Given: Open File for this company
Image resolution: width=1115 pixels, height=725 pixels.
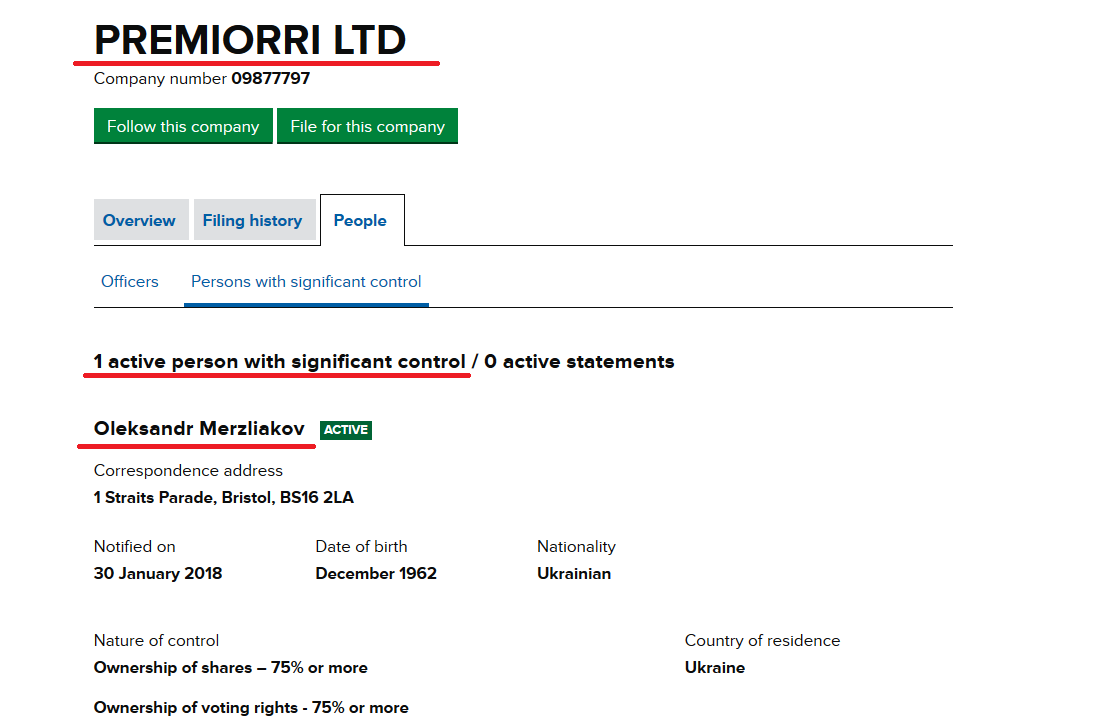Looking at the screenshot, I should [367, 126].
